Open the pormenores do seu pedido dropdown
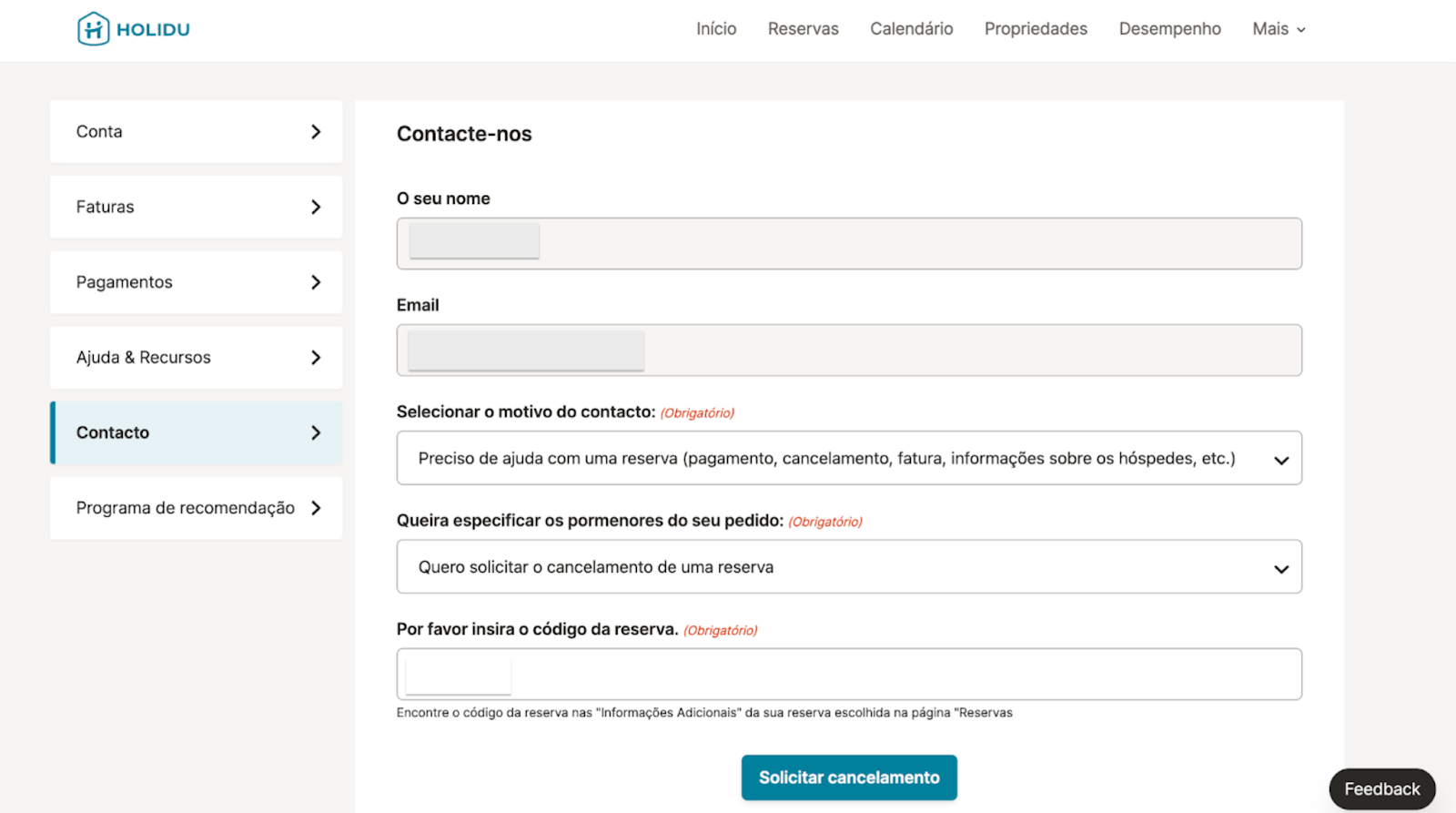Viewport: 1456px width, 813px height. tap(849, 567)
